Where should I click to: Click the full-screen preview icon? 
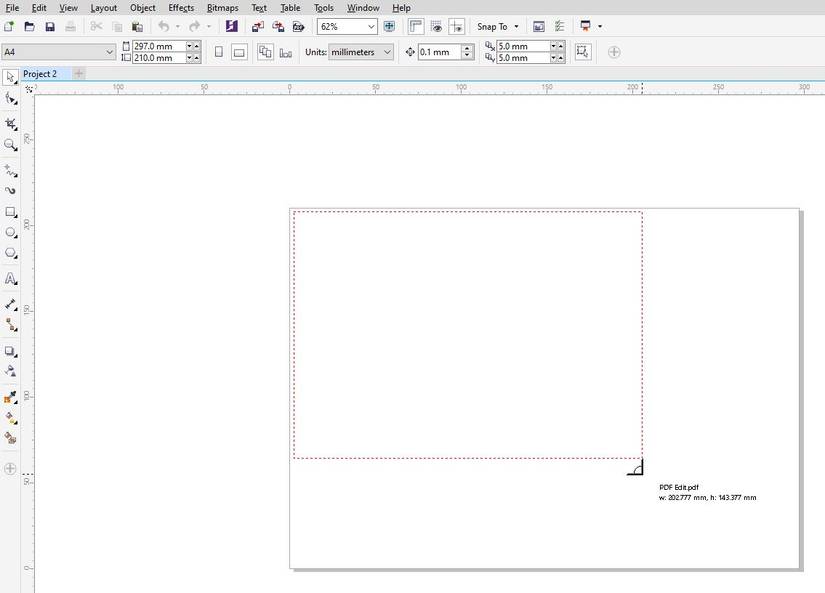[389, 26]
